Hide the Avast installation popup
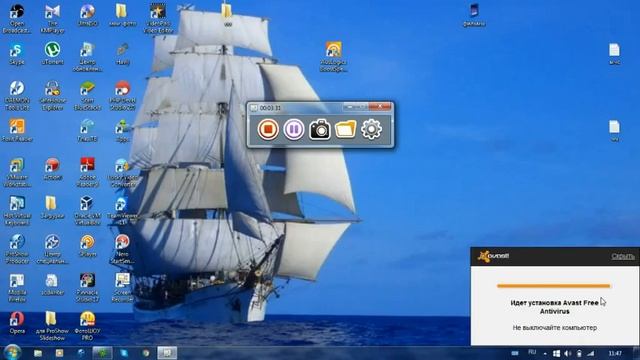Viewport: 640px width, 360px height. (x=623, y=256)
